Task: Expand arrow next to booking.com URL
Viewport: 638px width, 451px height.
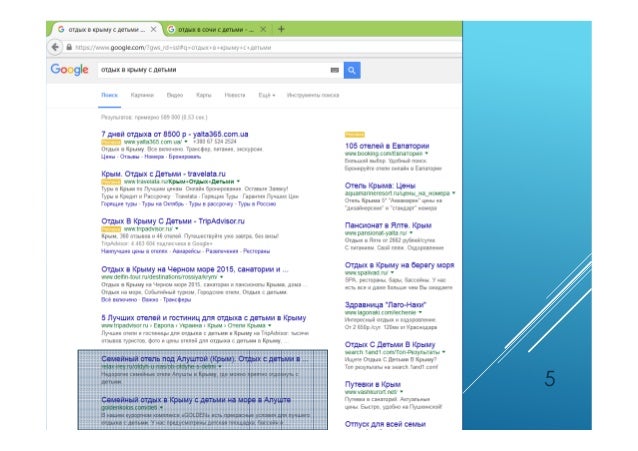Action: (427, 153)
